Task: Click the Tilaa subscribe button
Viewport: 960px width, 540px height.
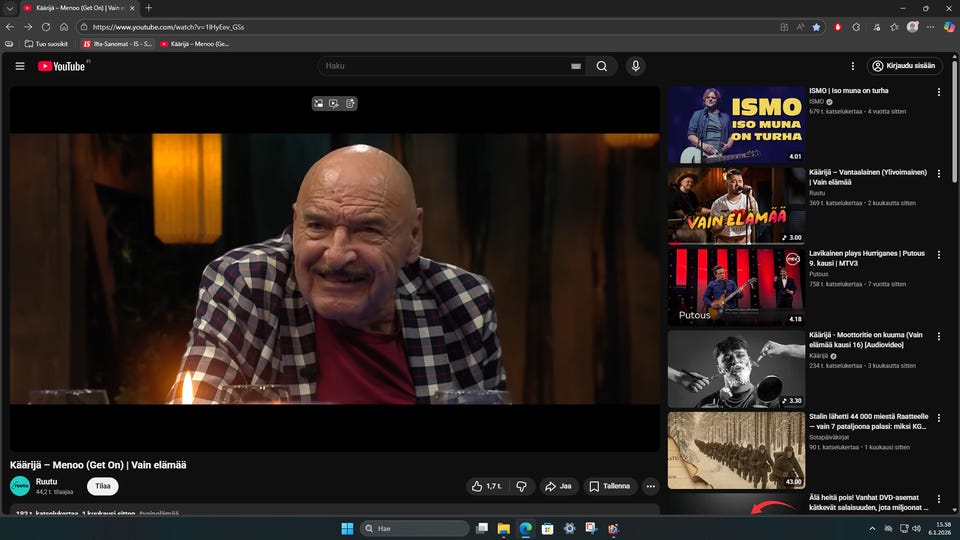Action: tap(102, 486)
